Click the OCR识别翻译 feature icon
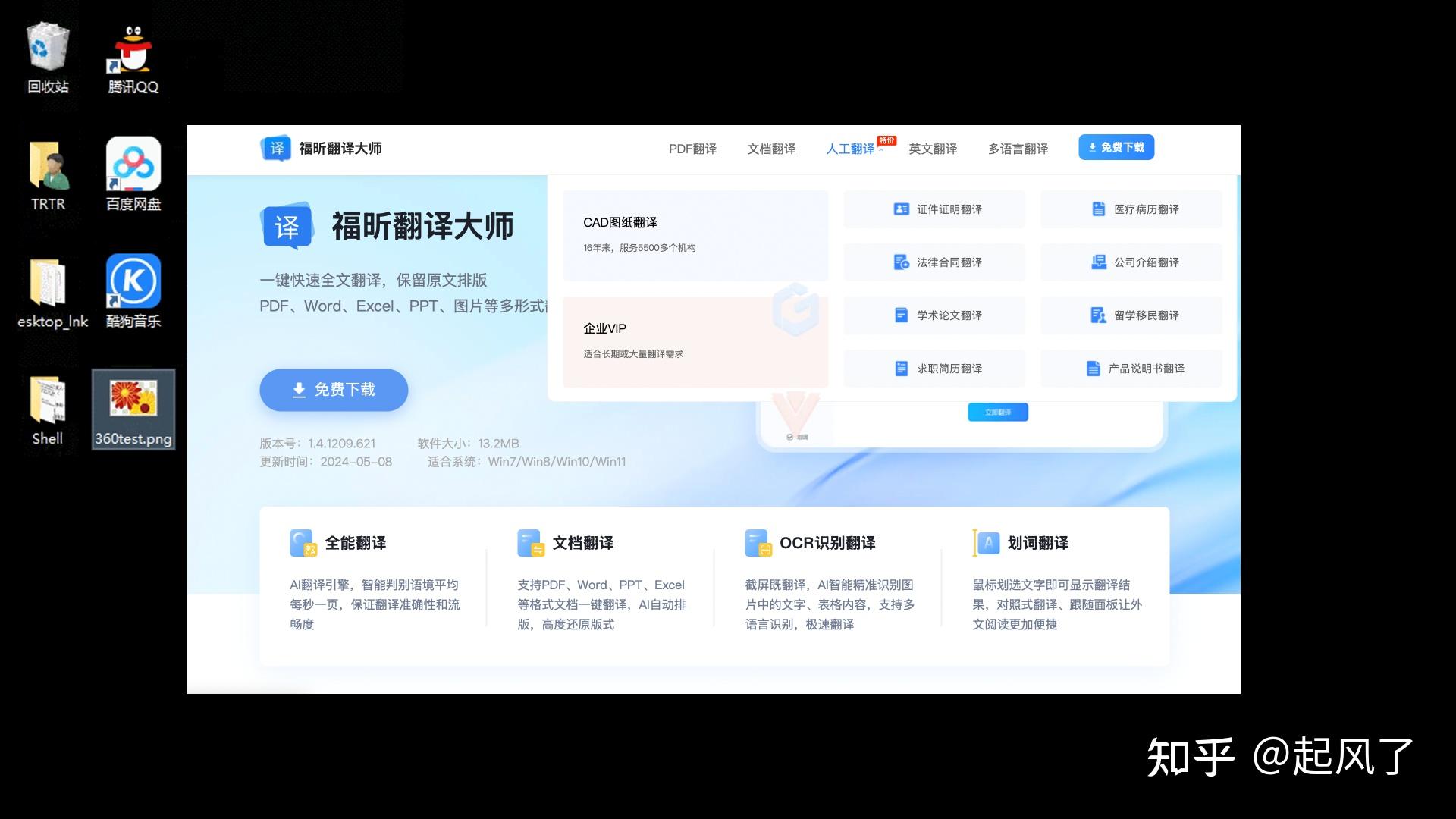Image resolution: width=1456 pixels, height=819 pixels. point(758,543)
